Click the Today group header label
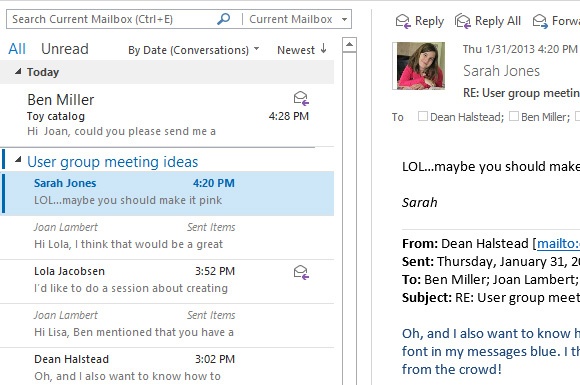This screenshot has height=385, width=580. pos(43,72)
